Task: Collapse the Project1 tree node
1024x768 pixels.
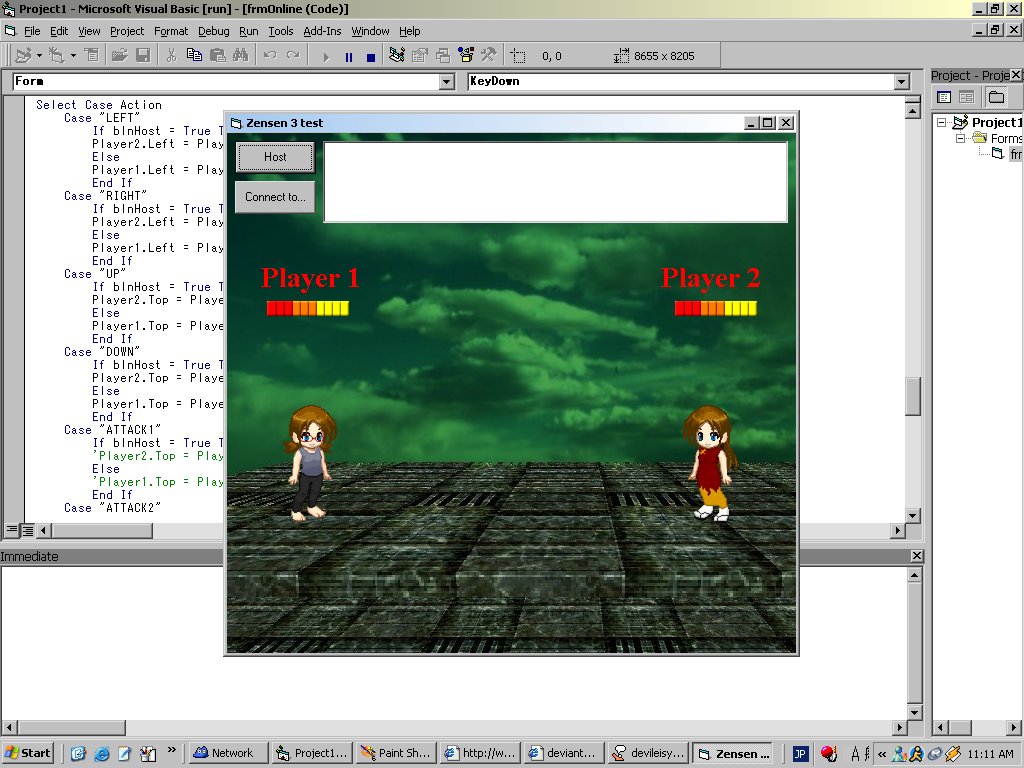Action: [942, 122]
